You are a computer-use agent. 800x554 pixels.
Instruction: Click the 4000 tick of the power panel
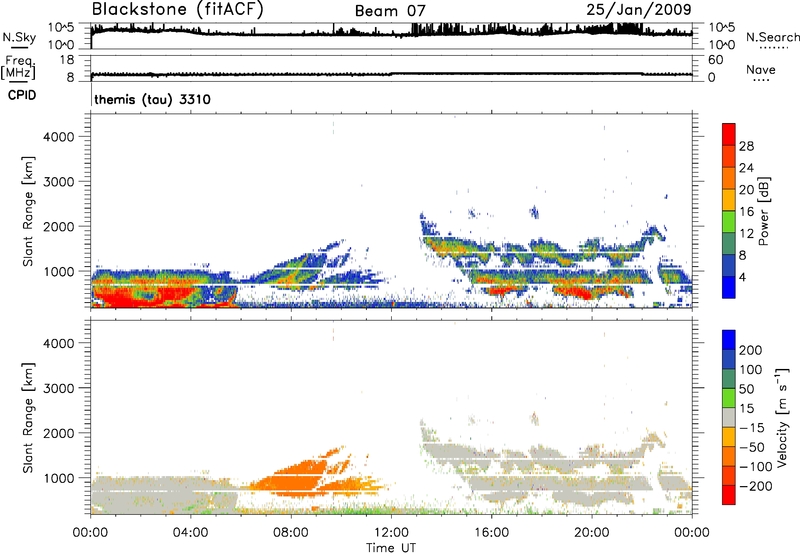[59, 137]
